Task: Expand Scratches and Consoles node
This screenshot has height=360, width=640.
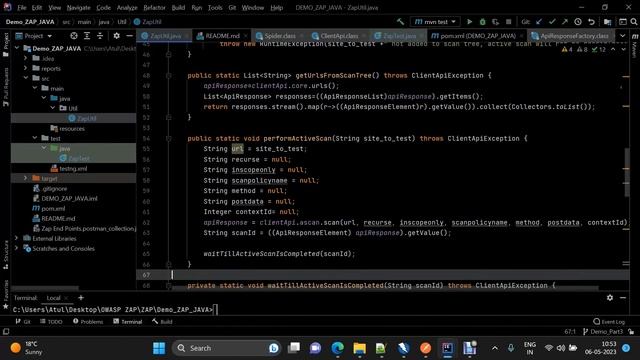Action: pyautogui.click(x=17, y=248)
